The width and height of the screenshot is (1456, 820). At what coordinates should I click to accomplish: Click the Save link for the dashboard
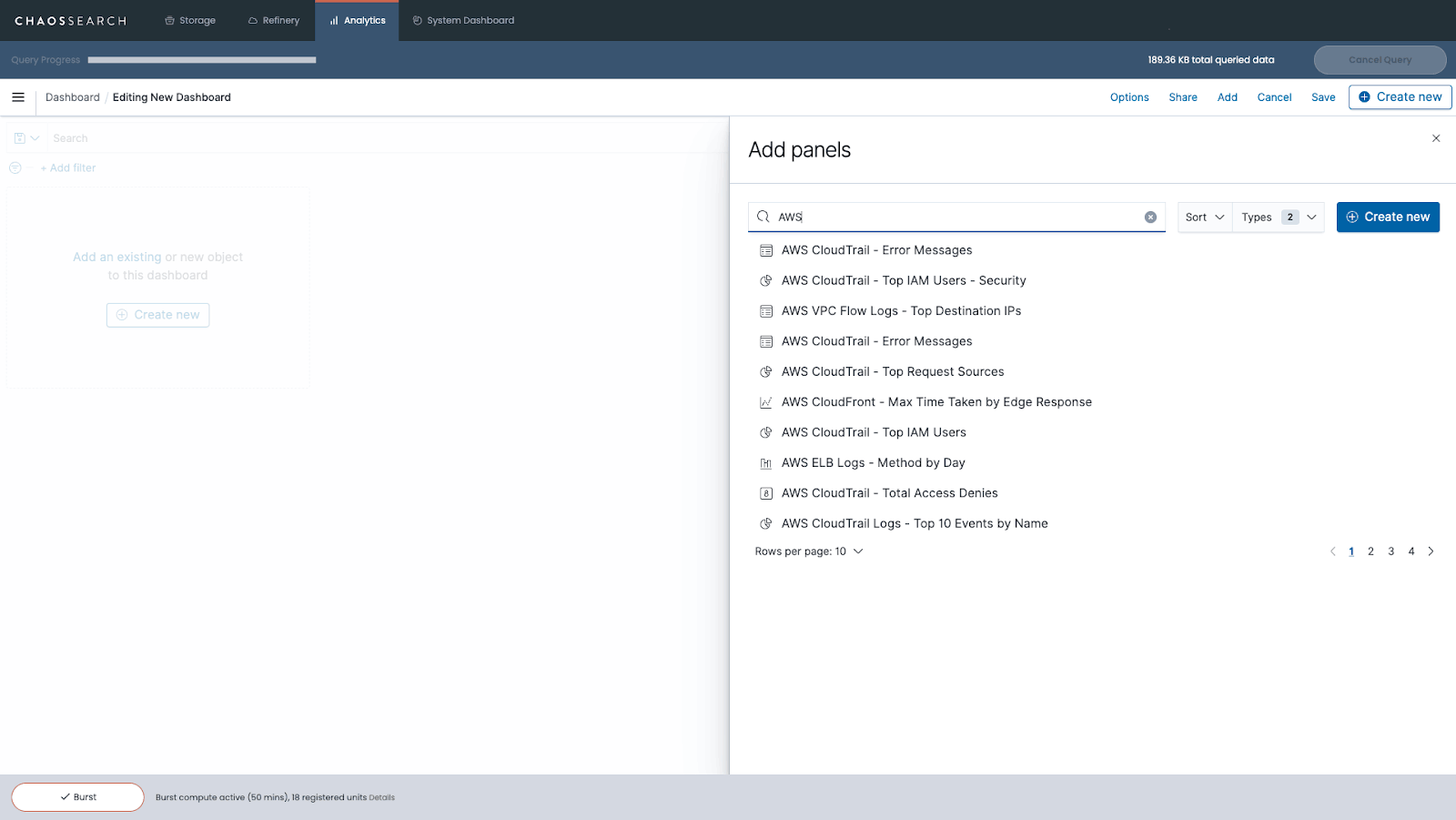pyautogui.click(x=1322, y=97)
